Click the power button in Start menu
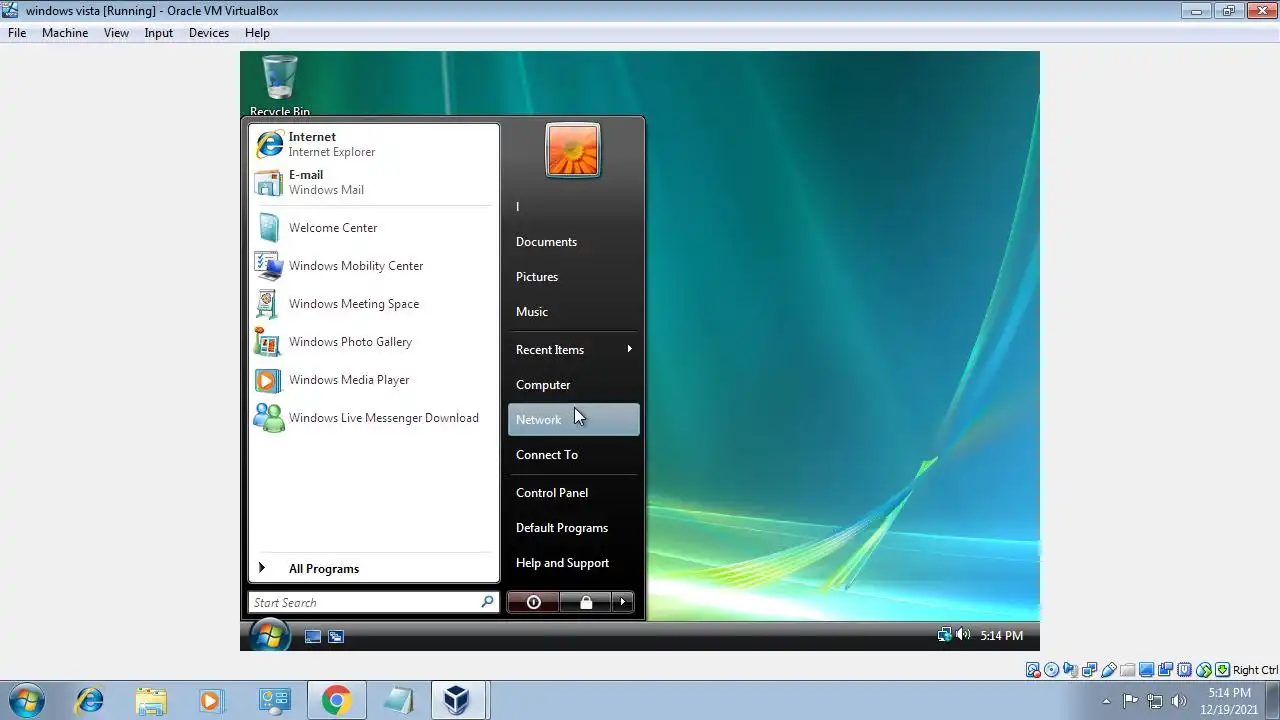 (533, 602)
